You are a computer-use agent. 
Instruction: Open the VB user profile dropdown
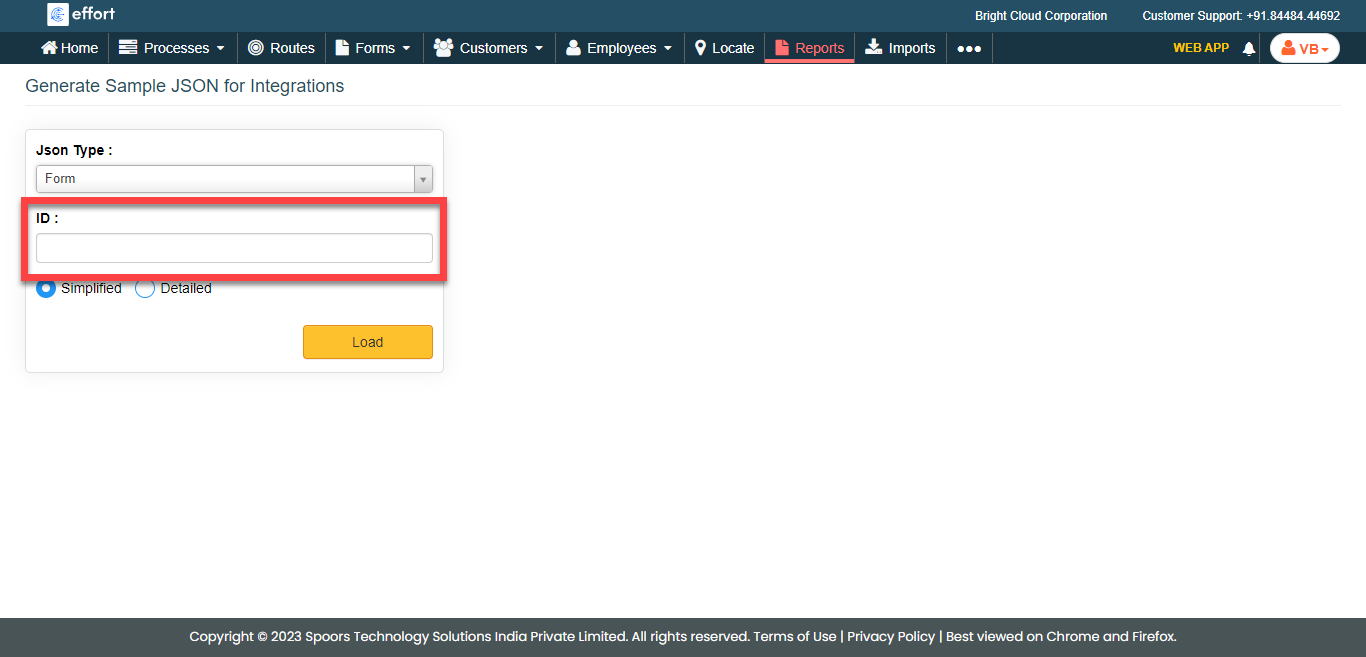(x=1304, y=48)
